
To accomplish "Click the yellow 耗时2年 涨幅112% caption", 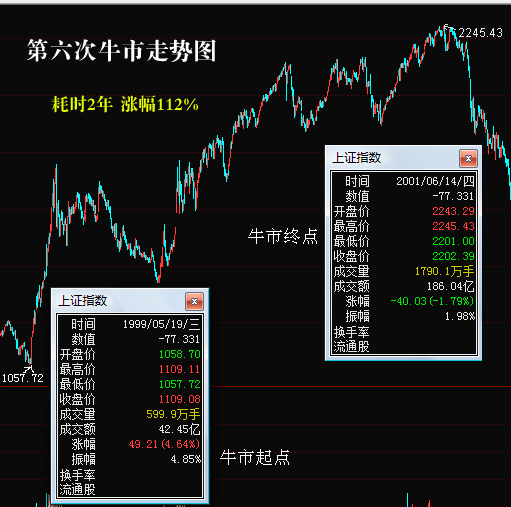I will coord(125,104).
